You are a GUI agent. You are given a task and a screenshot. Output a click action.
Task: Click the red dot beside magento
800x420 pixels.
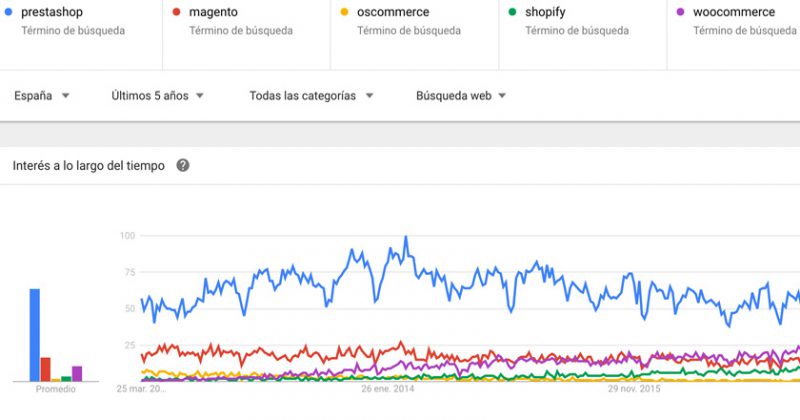(x=176, y=13)
